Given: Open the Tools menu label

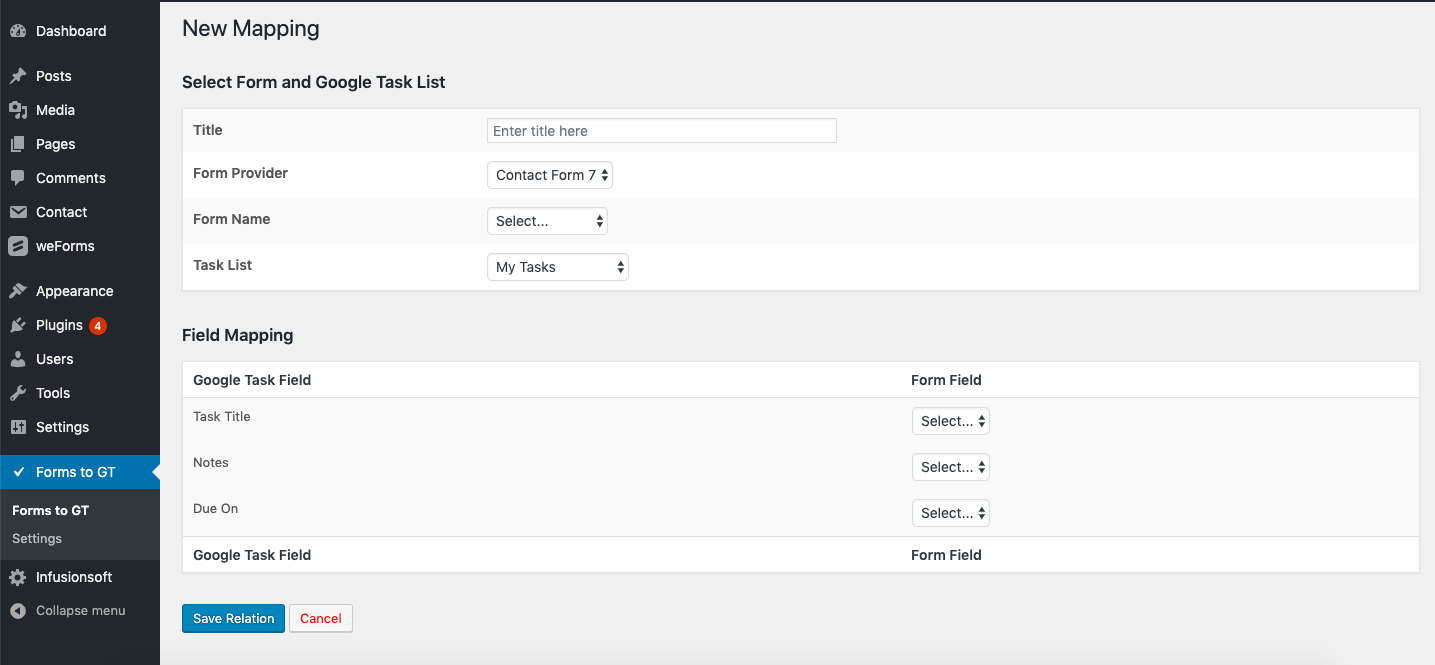Looking at the screenshot, I should [53, 393].
